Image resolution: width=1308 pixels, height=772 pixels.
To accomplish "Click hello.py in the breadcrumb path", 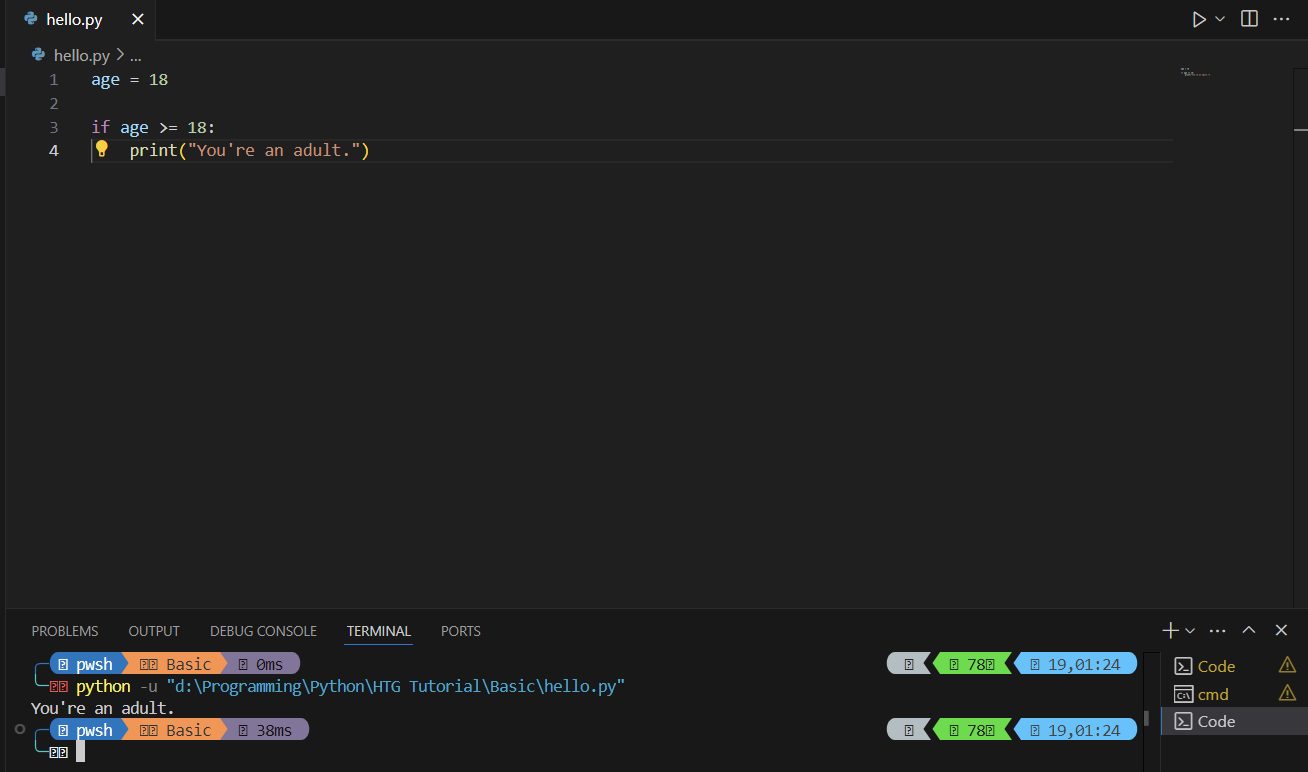I will (x=81, y=56).
